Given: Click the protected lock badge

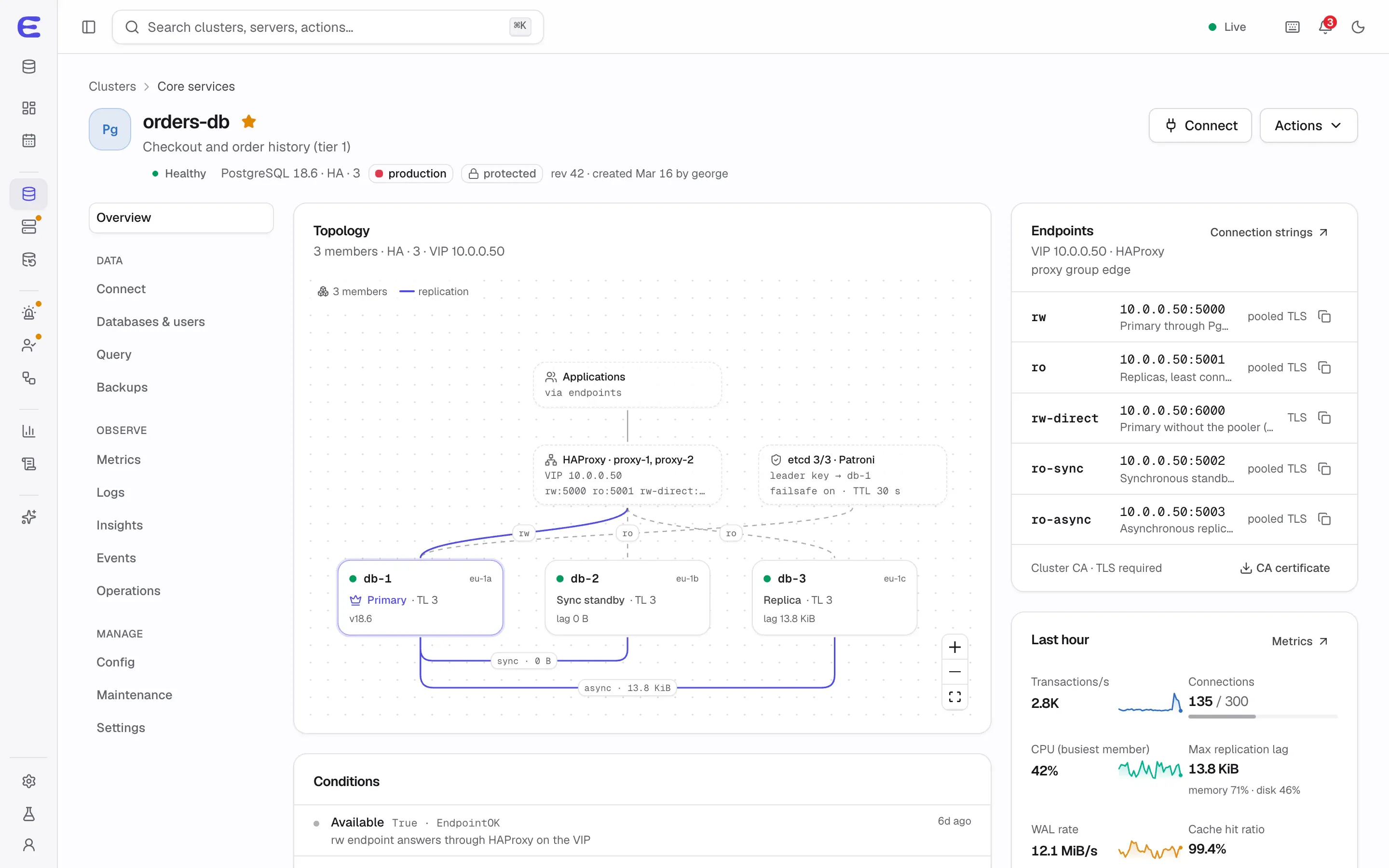Looking at the screenshot, I should tap(502, 174).
